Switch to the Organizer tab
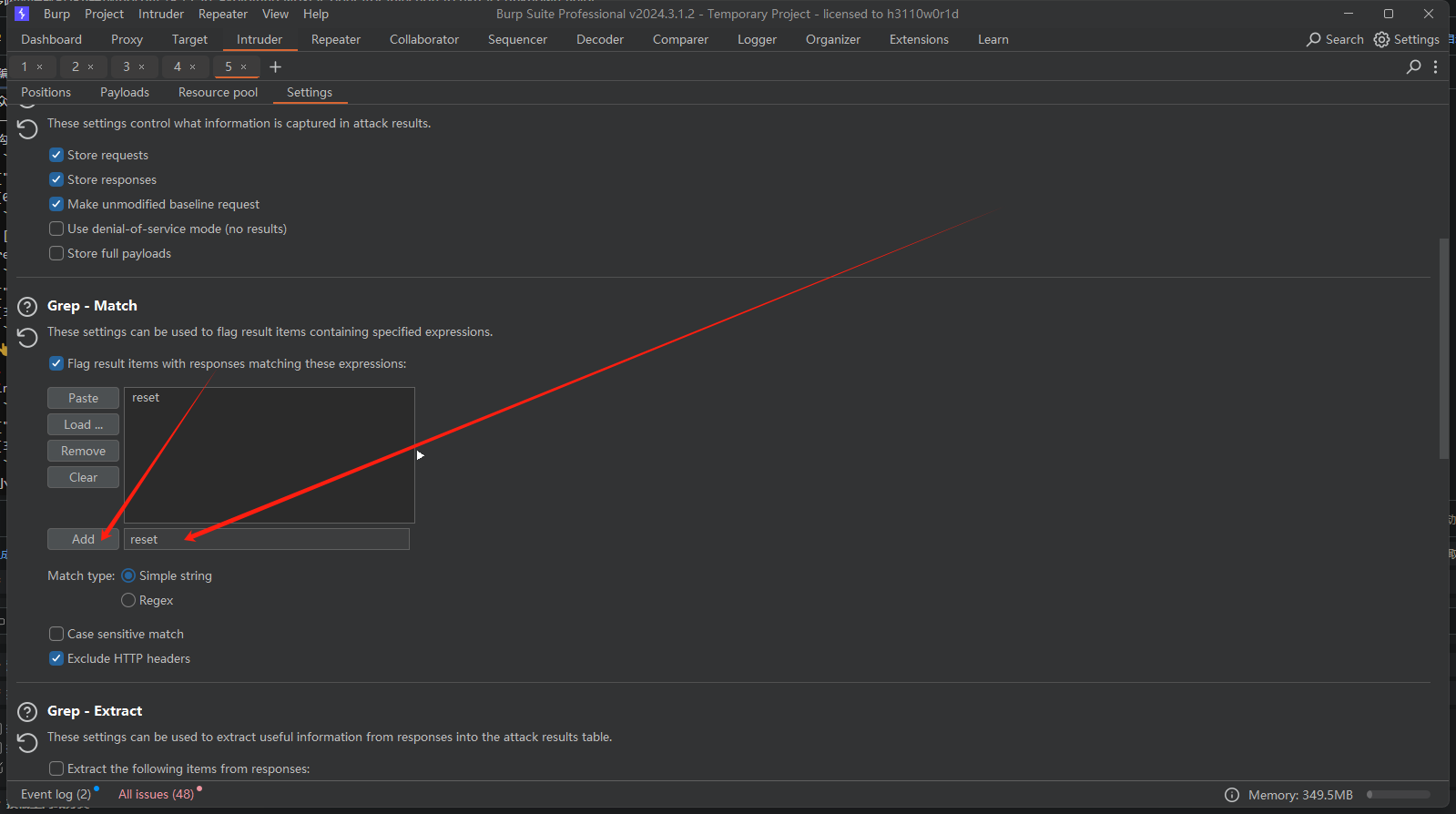The width and height of the screenshot is (1456, 814). click(x=833, y=39)
